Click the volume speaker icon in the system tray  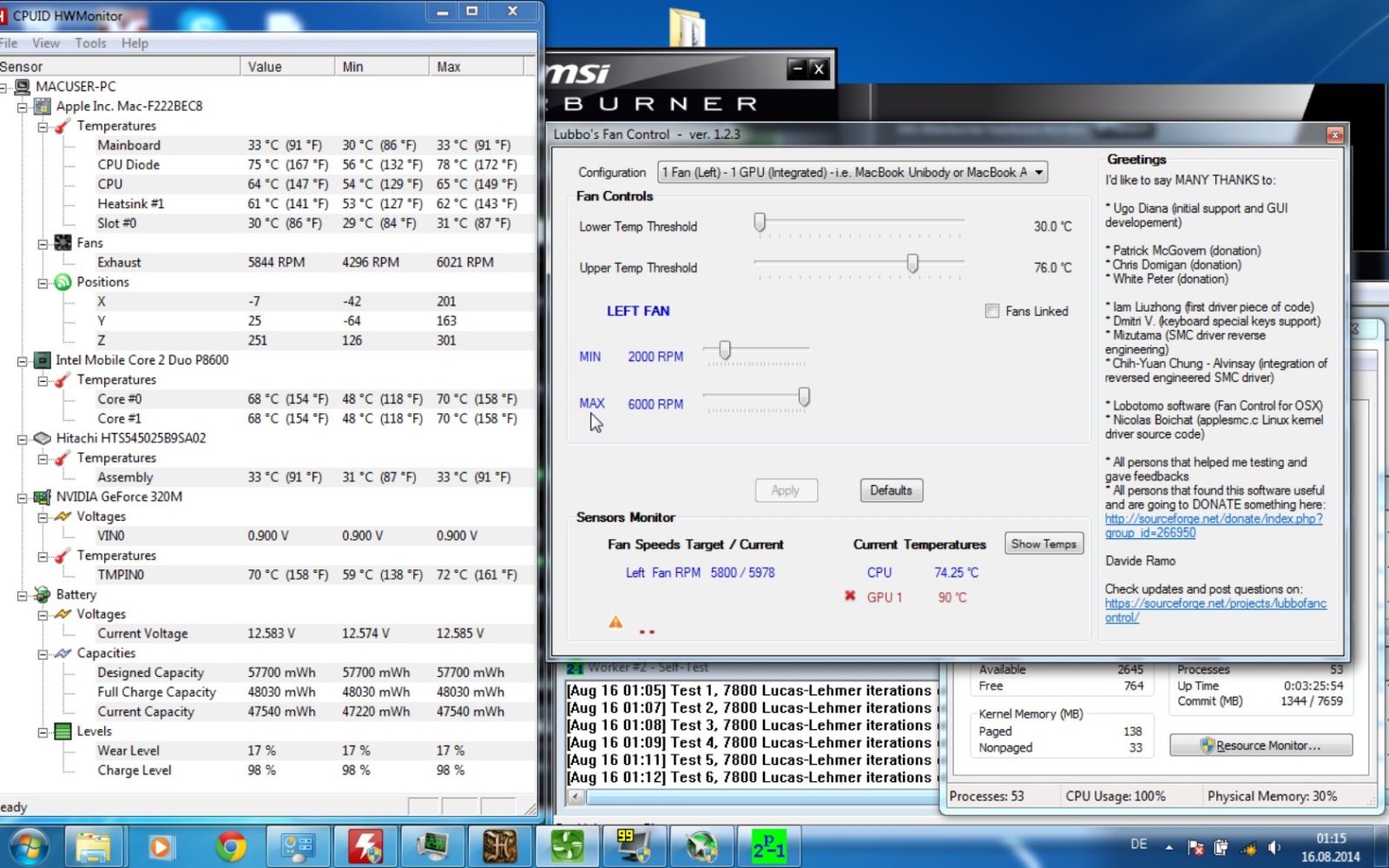coord(1274,847)
